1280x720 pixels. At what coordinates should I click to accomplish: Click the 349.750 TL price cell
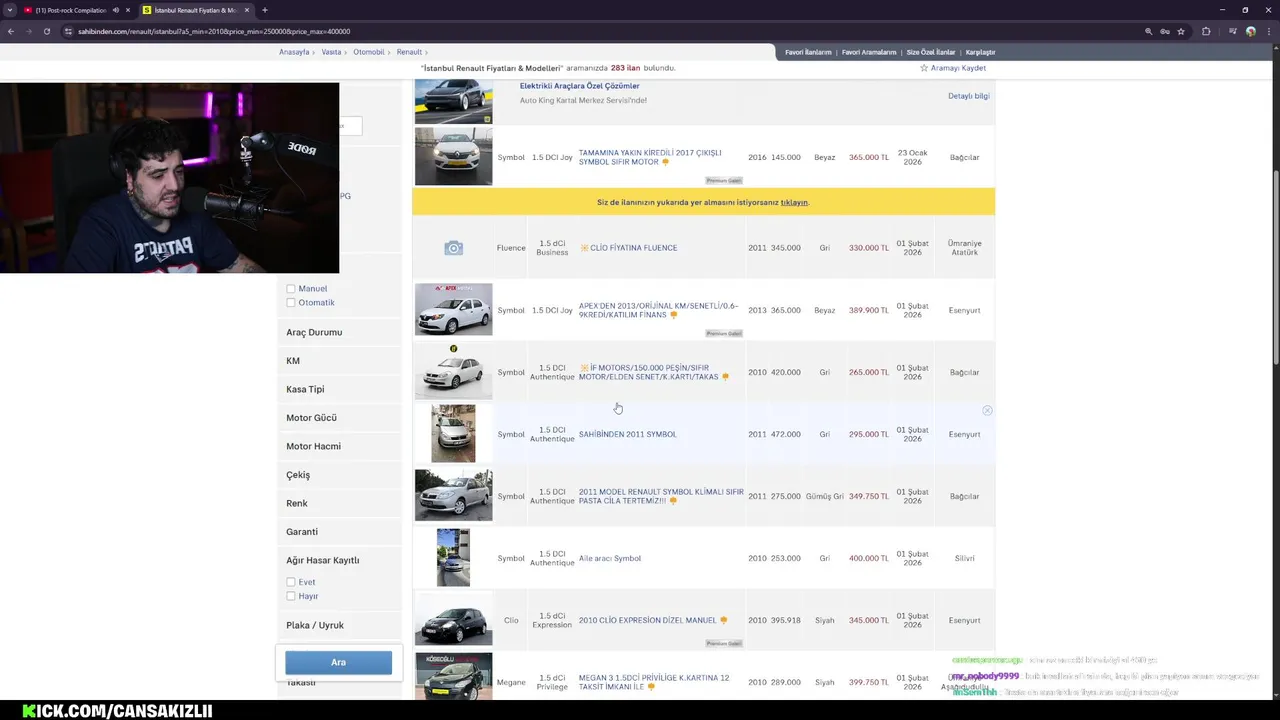click(869, 496)
